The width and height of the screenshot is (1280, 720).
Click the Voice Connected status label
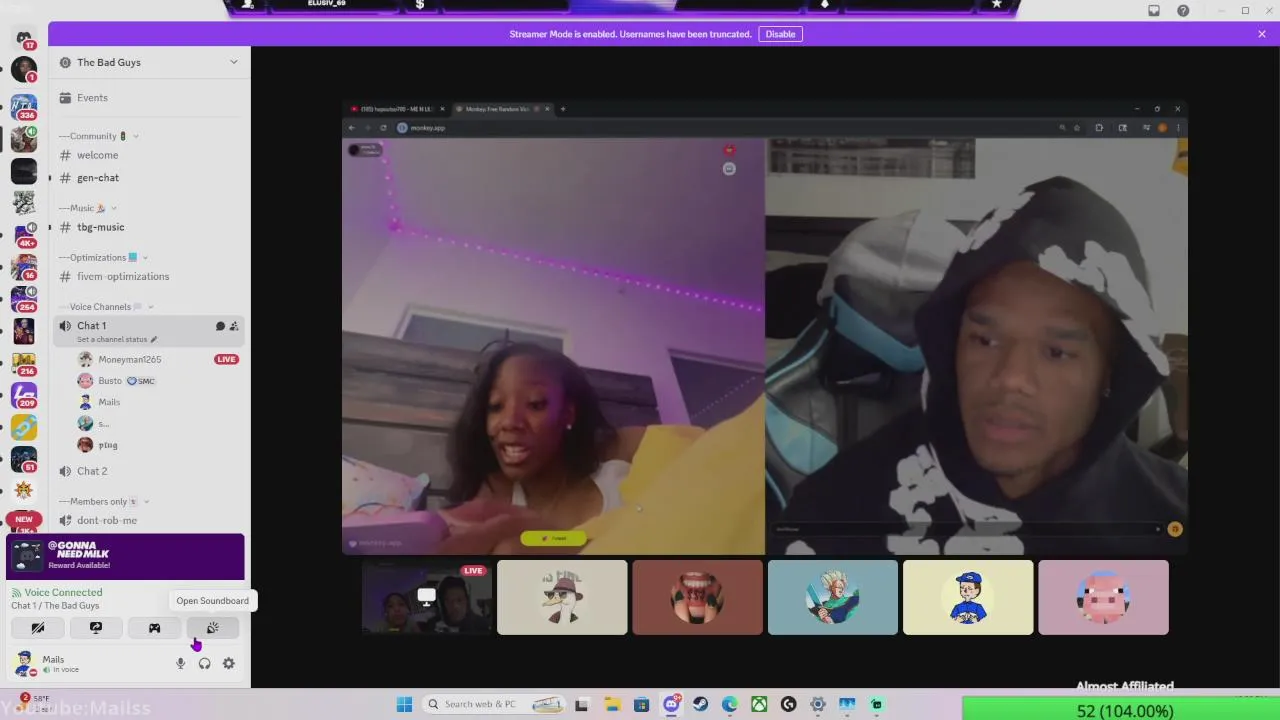(x=63, y=592)
